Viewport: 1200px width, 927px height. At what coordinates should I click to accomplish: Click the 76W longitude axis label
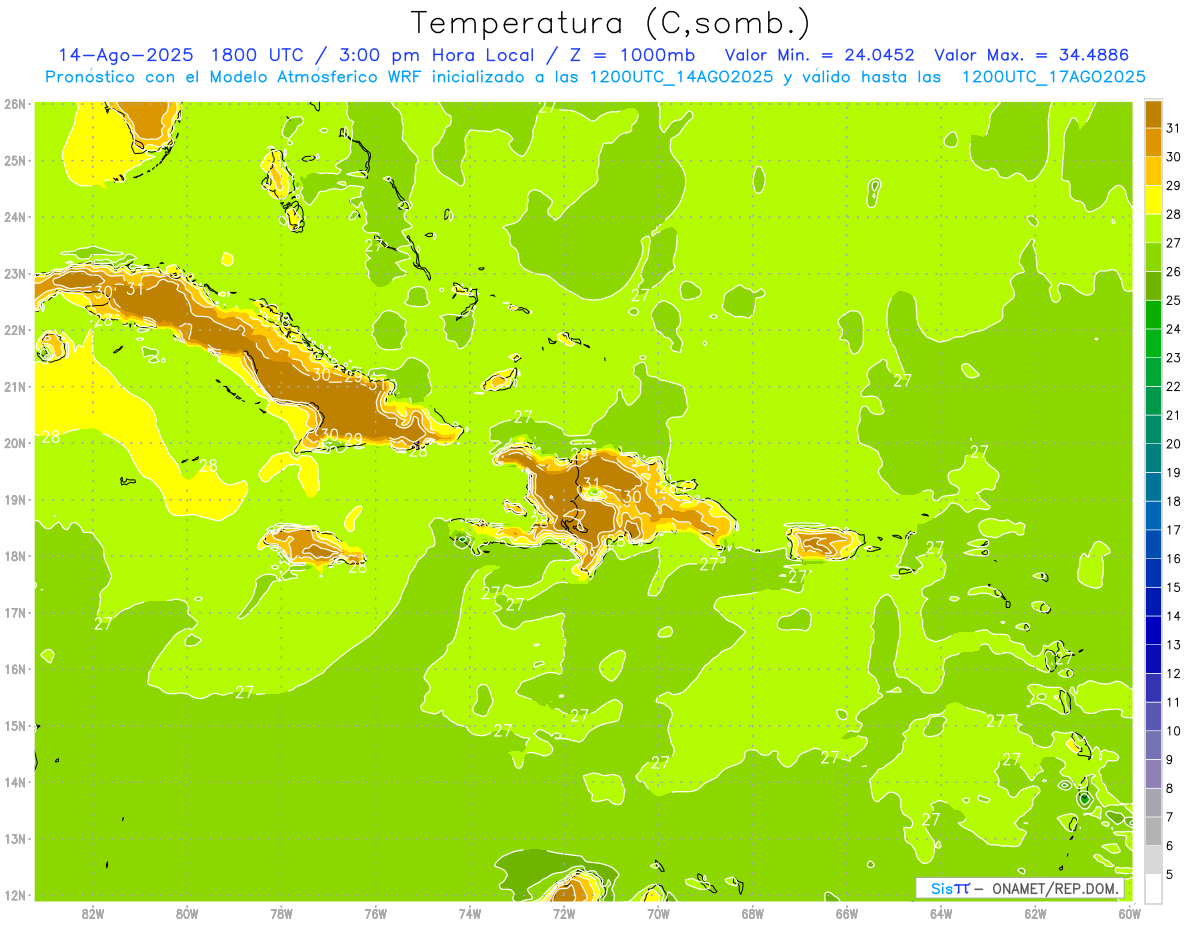pyautogui.click(x=375, y=913)
